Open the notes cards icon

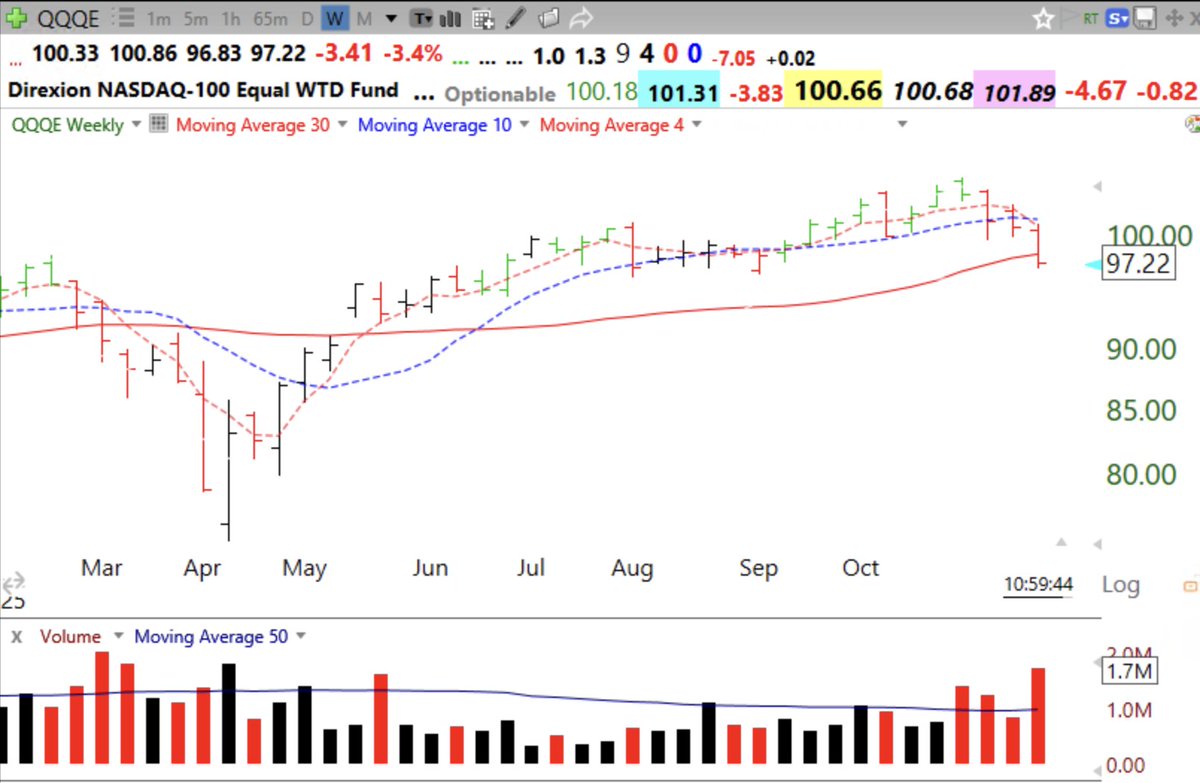coord(548,18)
